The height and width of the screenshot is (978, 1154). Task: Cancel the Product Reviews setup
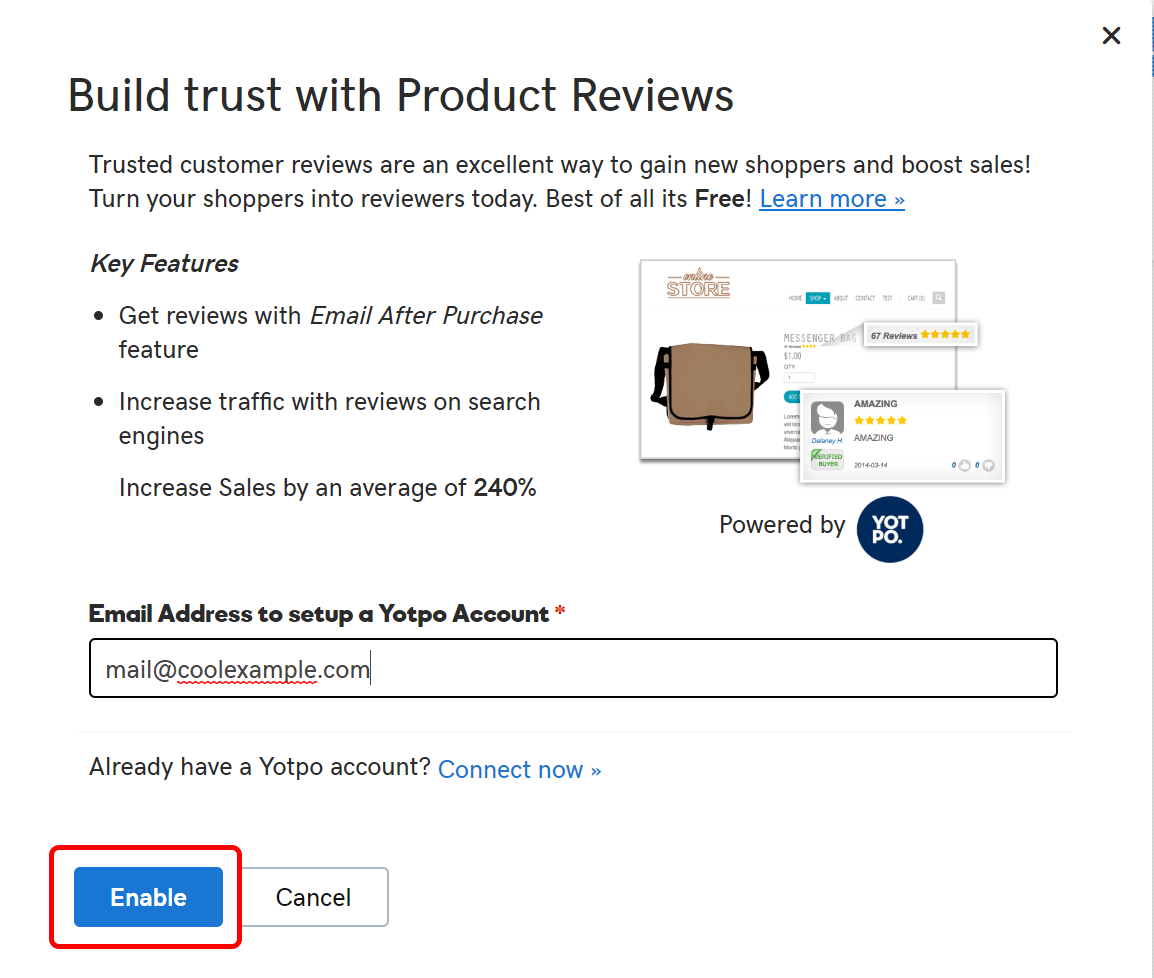click(314, 897)
